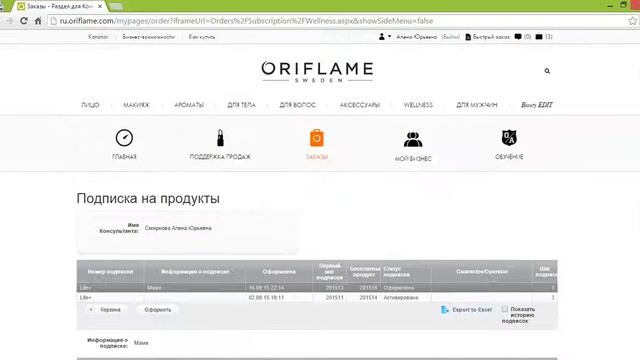Click the Информация о подписке column header
The height and width of the screenshot is (360, 640).
pyautogui.click(x=195, y=271)
